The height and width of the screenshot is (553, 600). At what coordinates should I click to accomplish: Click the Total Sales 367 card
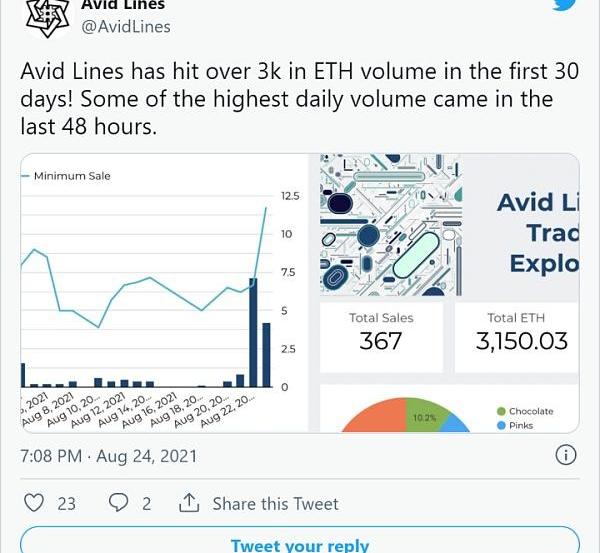click(381, 337)
